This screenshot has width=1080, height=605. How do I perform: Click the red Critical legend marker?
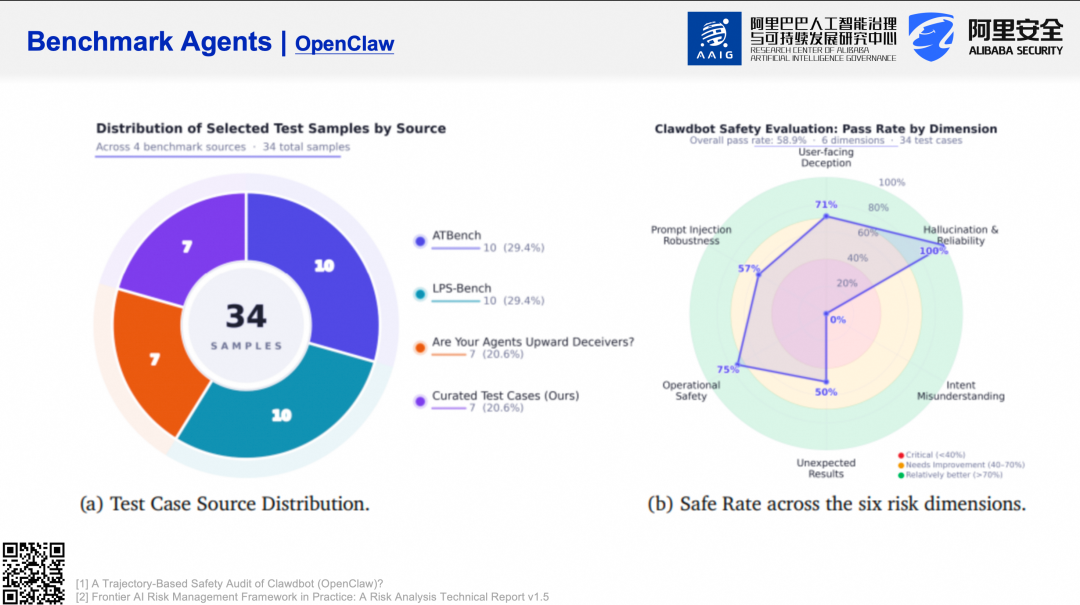[x=900, y=455]
